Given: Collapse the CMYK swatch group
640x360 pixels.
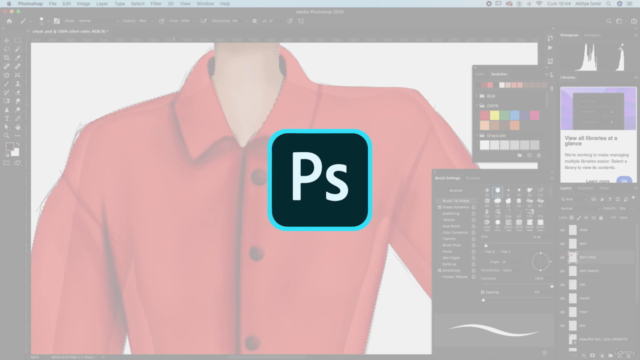Looking at the screenshot, I should pos(476,106).
